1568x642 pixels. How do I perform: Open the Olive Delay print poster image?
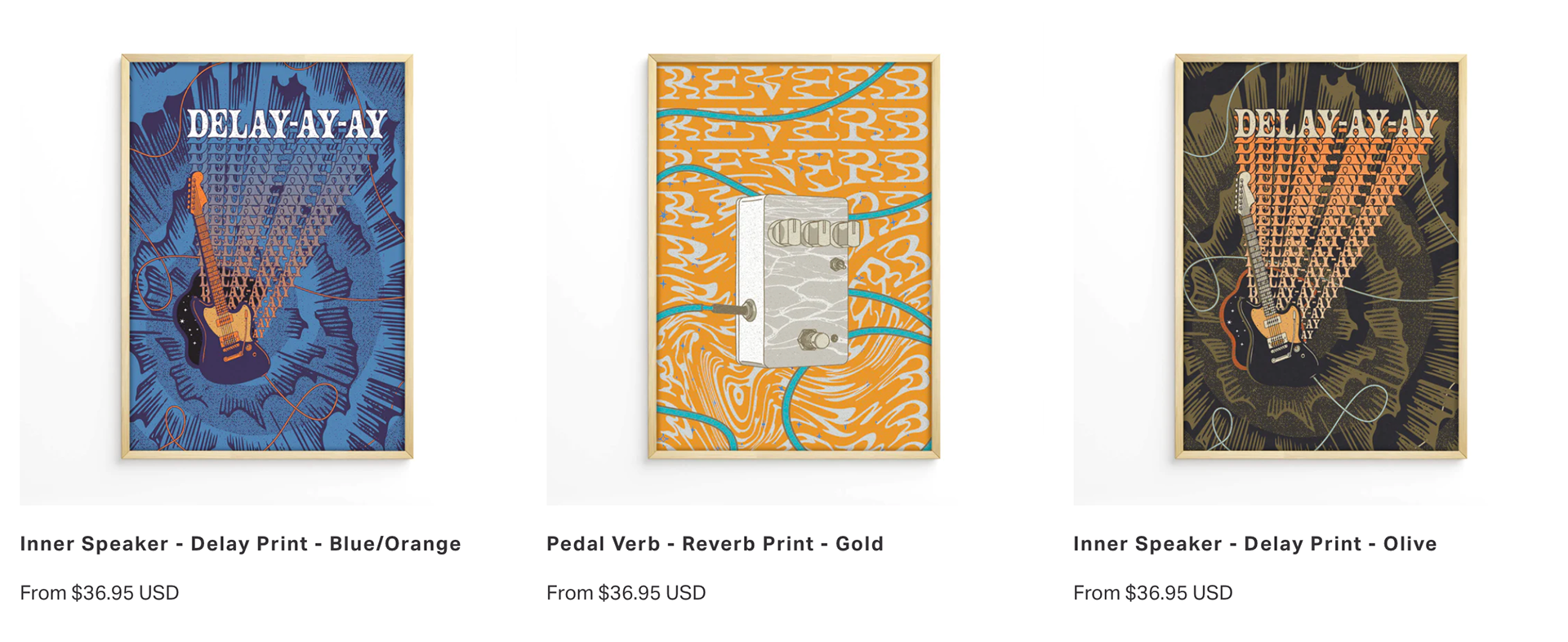tap(1321, 256)
